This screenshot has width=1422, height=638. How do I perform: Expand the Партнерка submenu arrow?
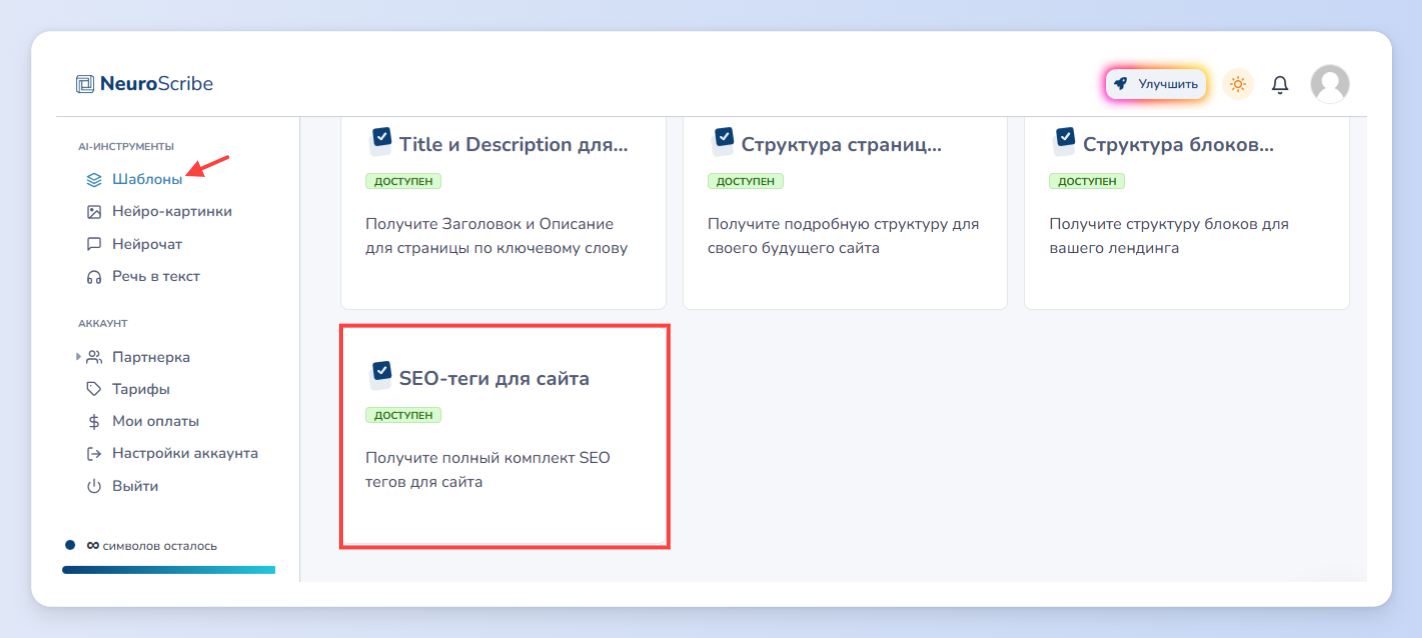pyautogui.click(x=79, y=357)
